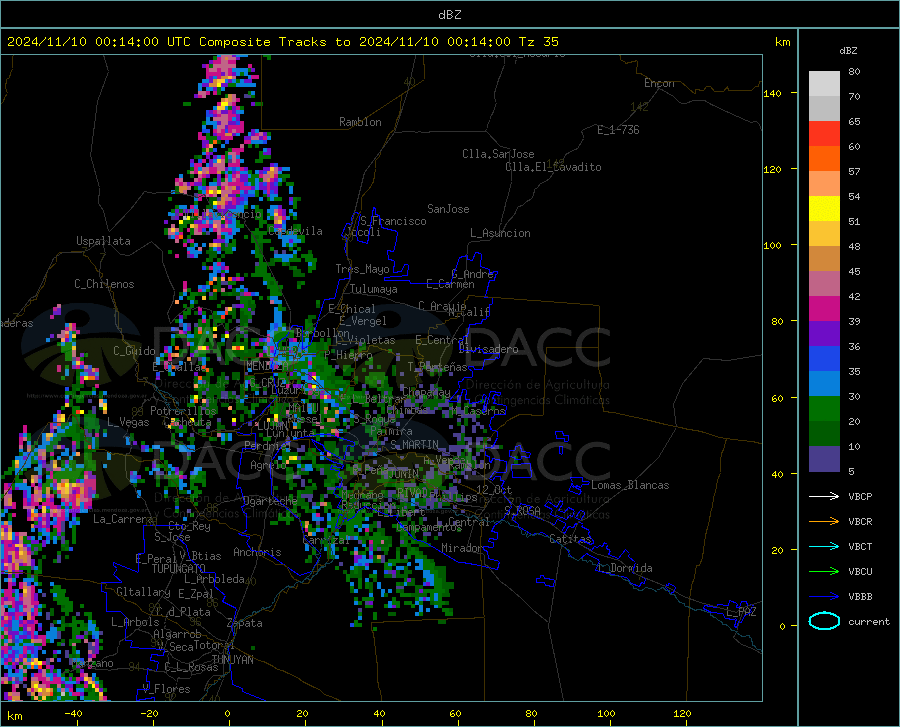This screenshot has height=727, width=900.
Task: Click the 'Divisadero' map label
Action: (488, 349)
